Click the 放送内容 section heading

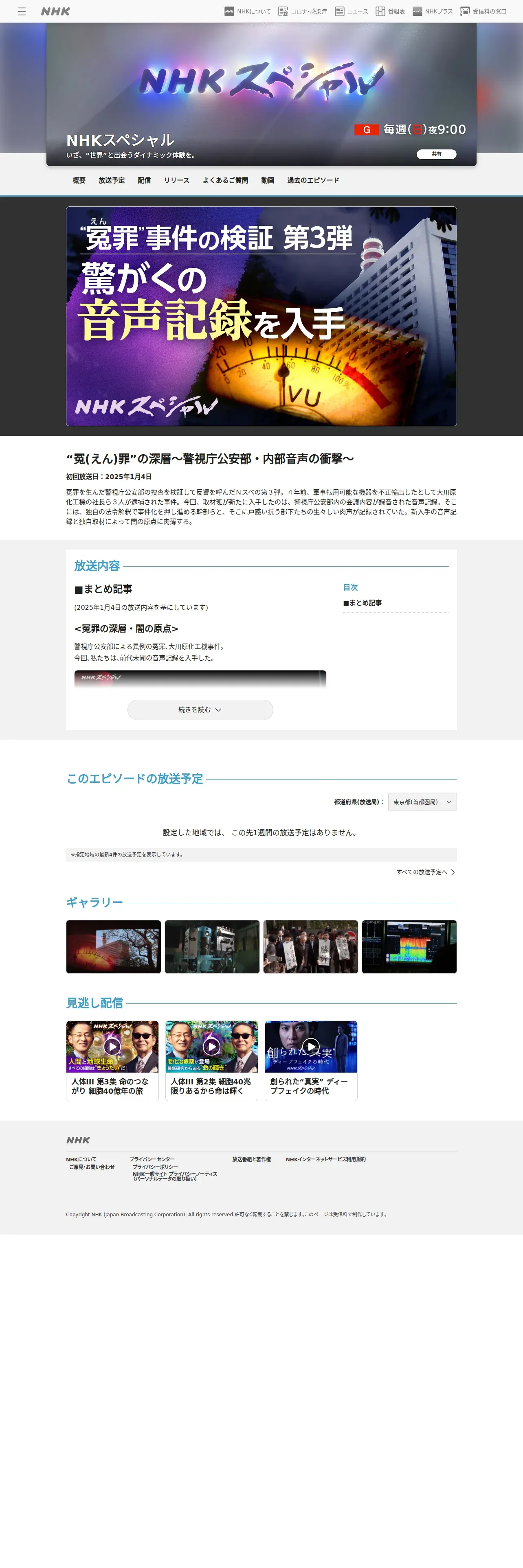[97, 566]
